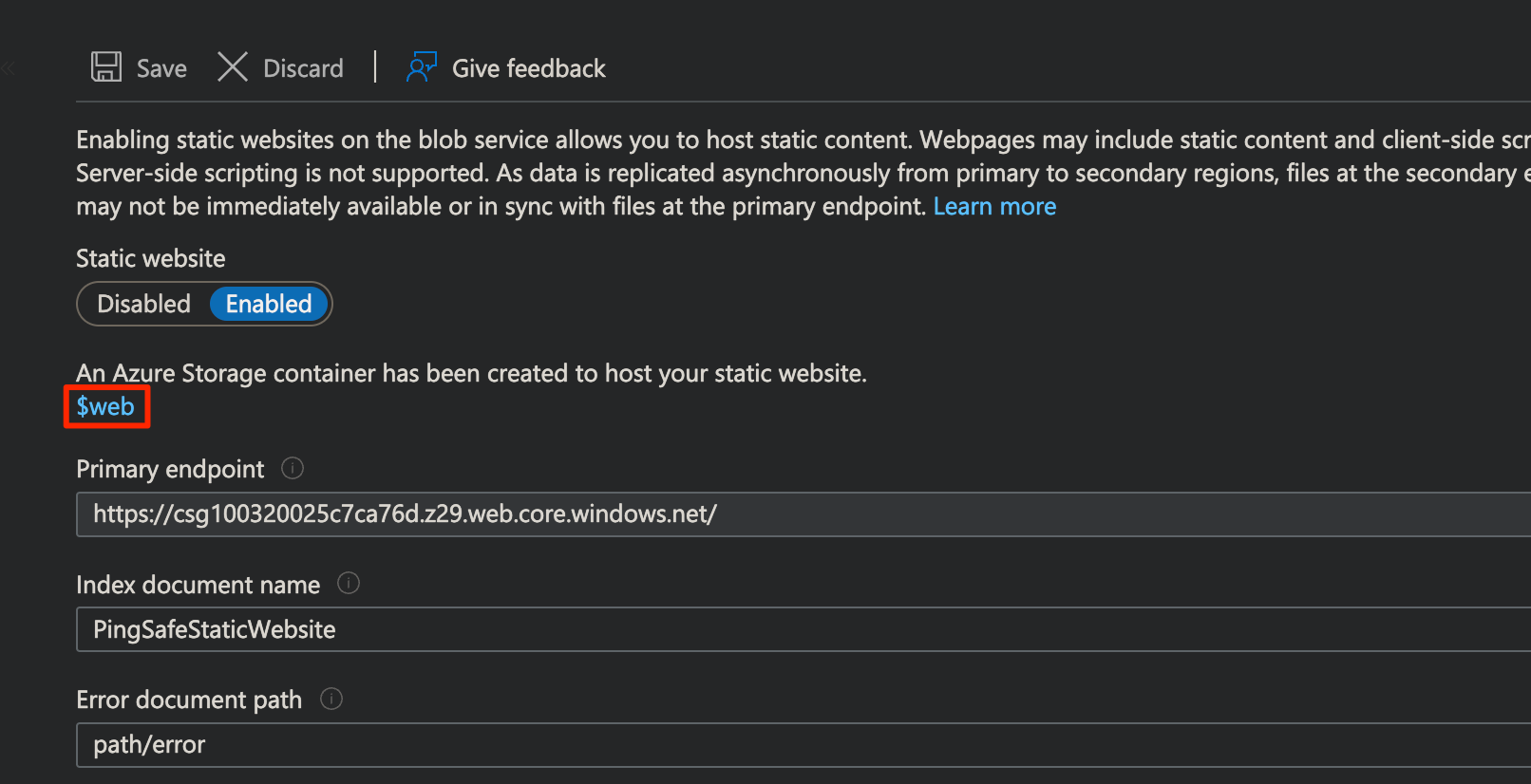Set Static website to Enabled
Screen dimensions: 1531x784
coord(269,304)
